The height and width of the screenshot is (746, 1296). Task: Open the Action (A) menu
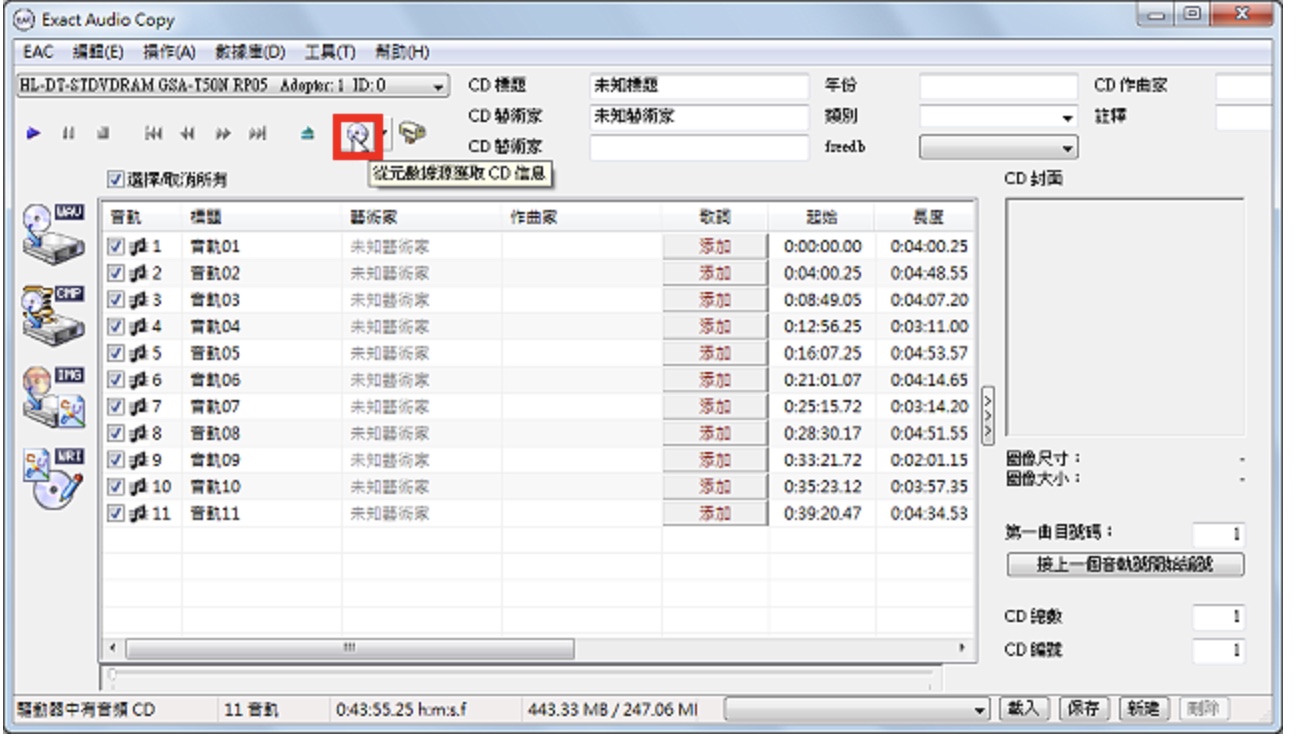pyautogui.click(x=168, y=52)
